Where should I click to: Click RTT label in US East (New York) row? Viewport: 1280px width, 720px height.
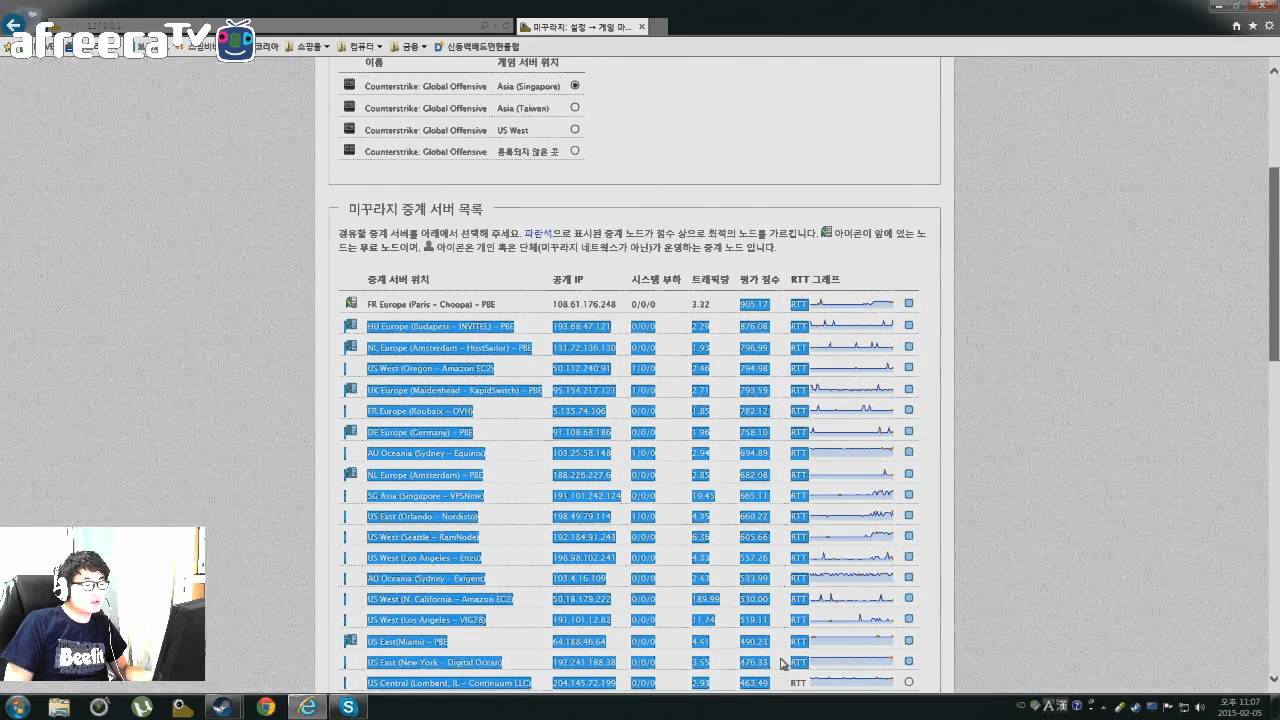pyautogui.click(x=799, y=662)
